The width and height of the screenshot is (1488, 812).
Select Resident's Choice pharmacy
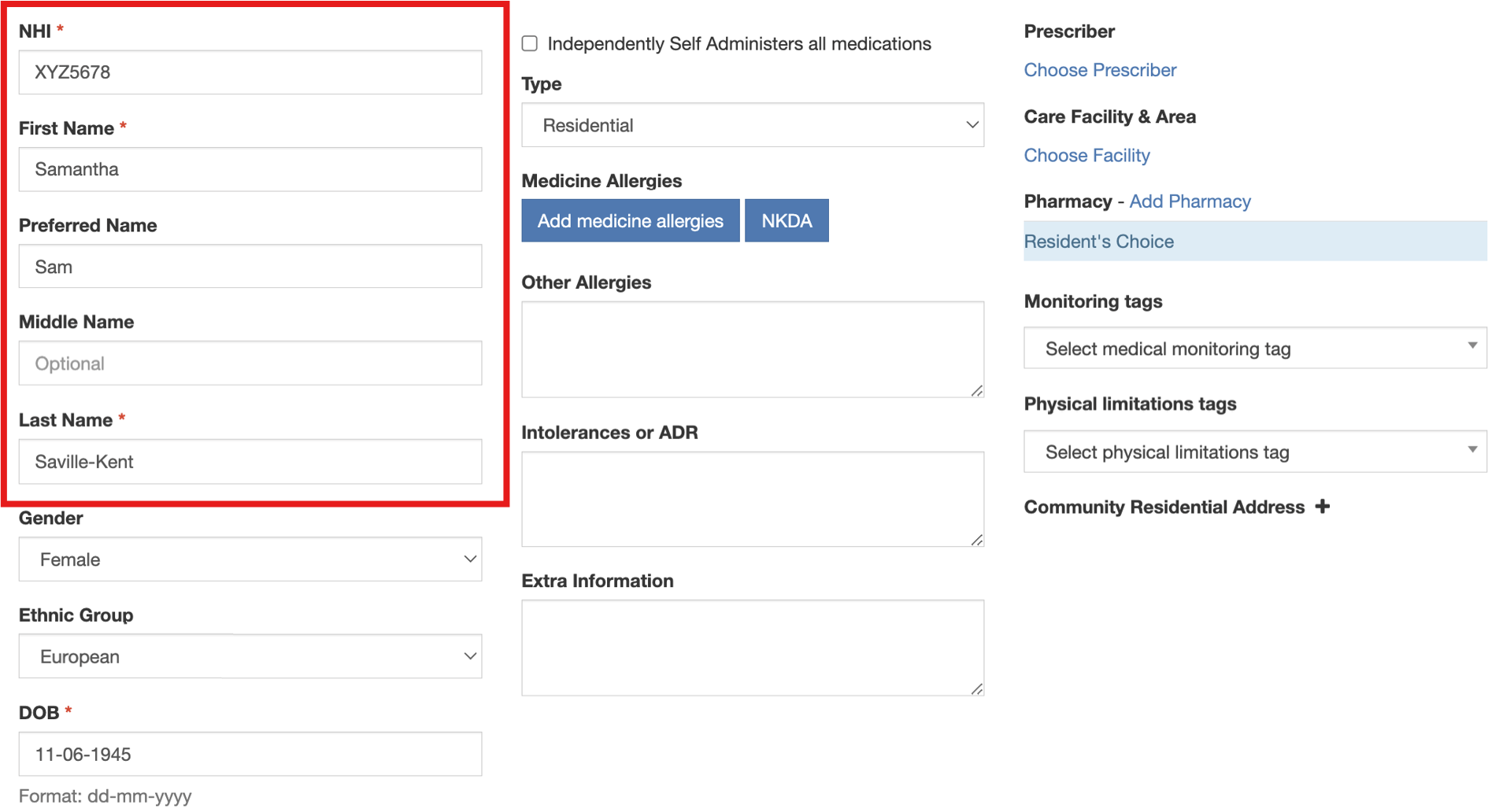1099,241
